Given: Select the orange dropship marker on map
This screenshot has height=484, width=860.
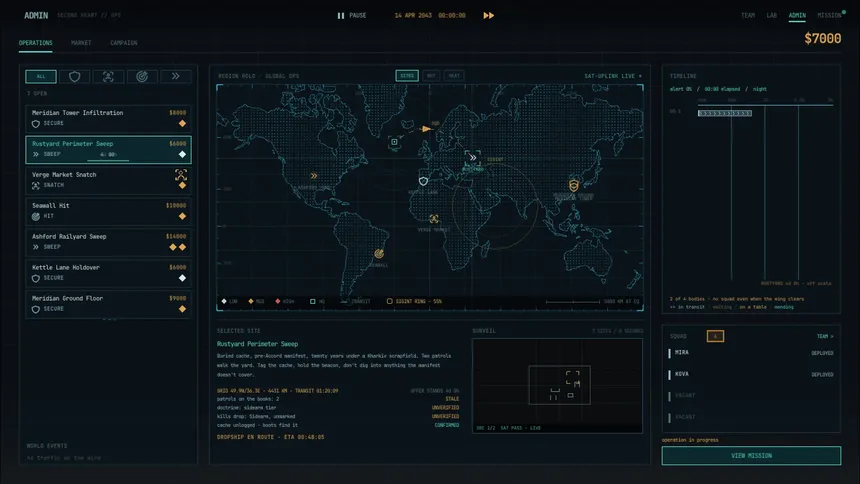Looking at the screenshot, I should [x=426, y=129].
